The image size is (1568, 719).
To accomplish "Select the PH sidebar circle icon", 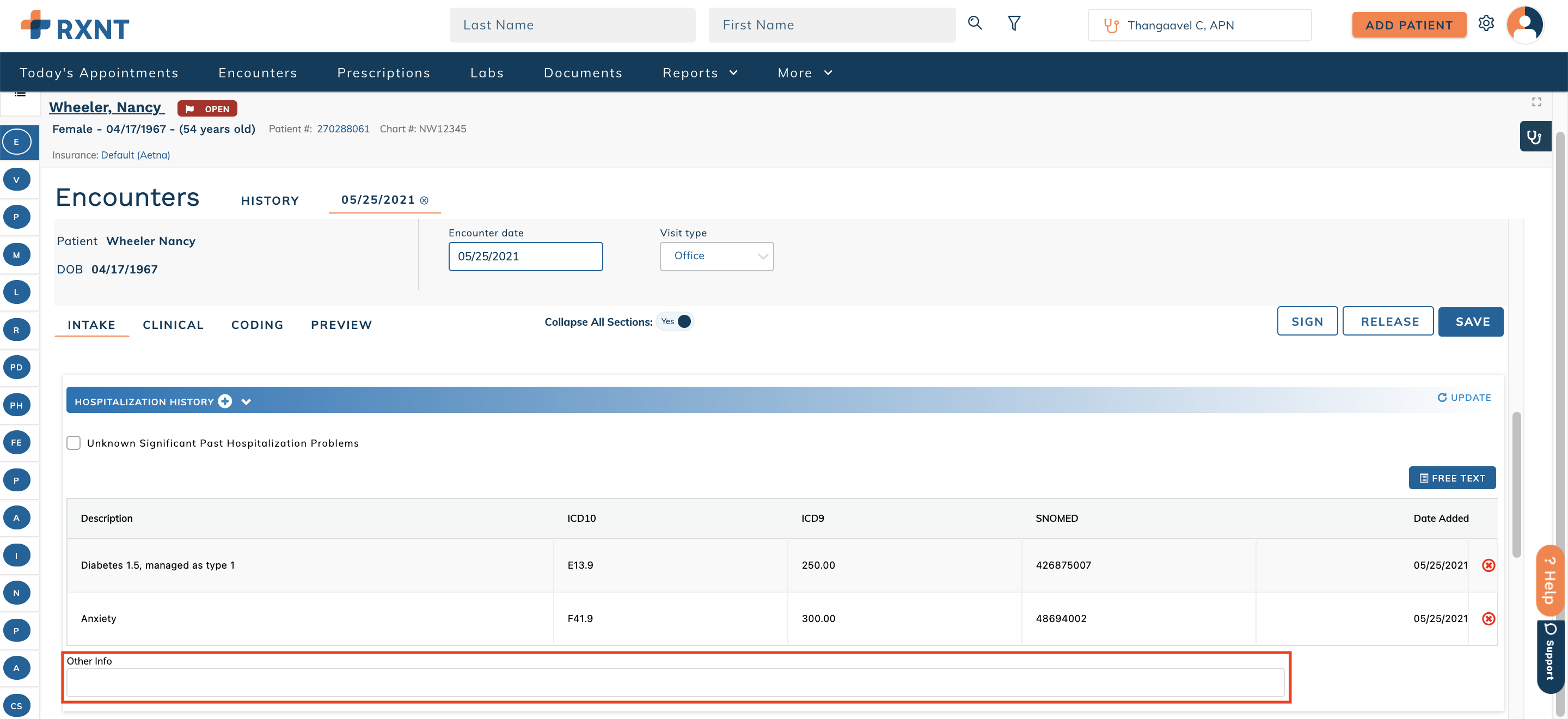I will pos(16,405).
